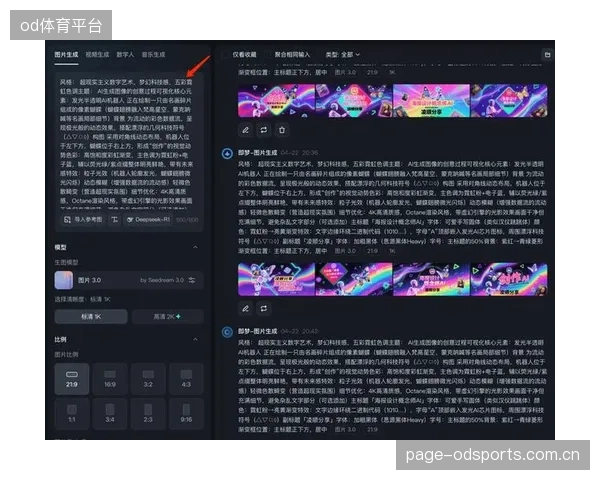Click the 即梦-图片生成 title dated 20:36
Viewport: 600px width, 480px height.
pos(258,153)
